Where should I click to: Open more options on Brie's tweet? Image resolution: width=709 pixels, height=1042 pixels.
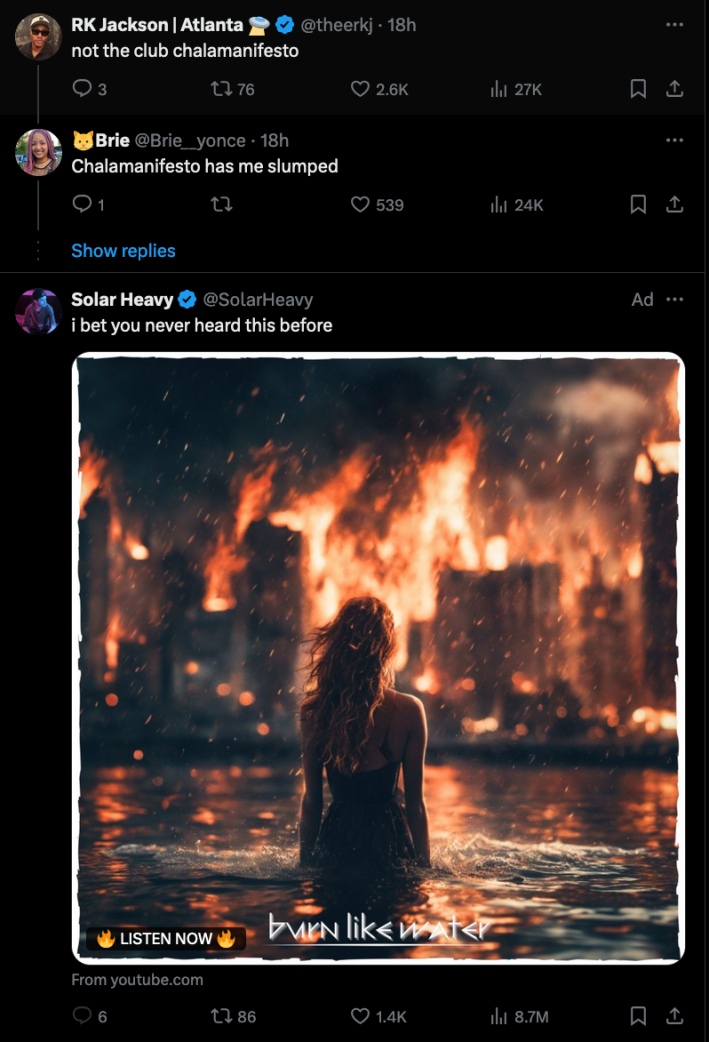pos(675,140)
